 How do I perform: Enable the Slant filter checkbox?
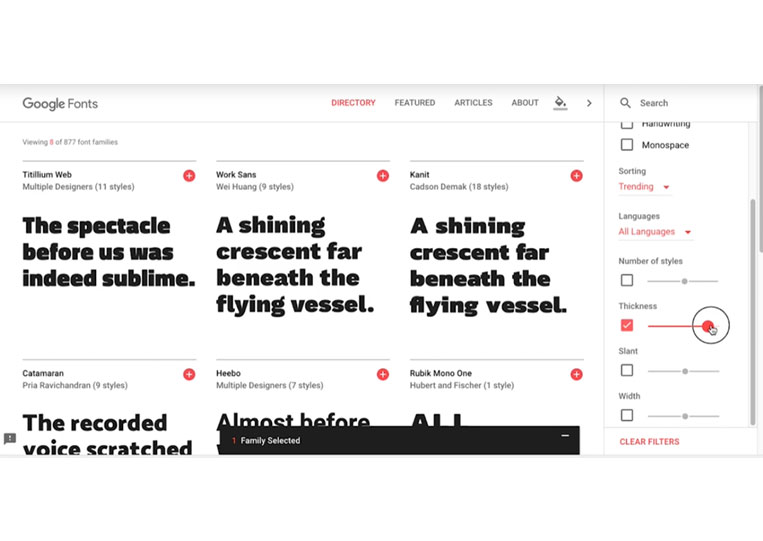pyautogui.click(x=627, y=370)
